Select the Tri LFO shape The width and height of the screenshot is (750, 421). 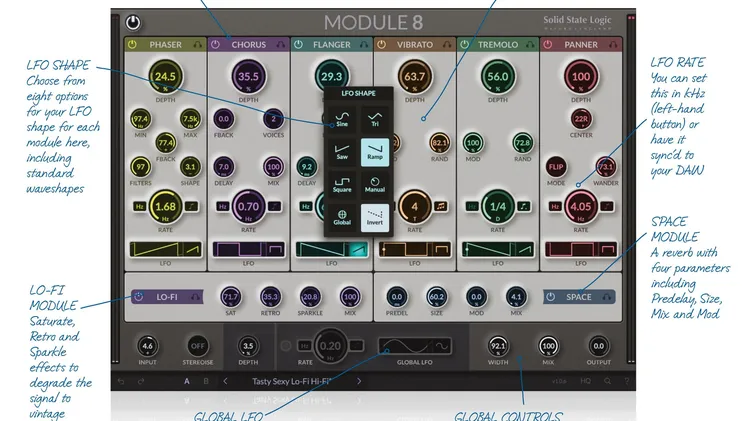click(x=375, y=119)
